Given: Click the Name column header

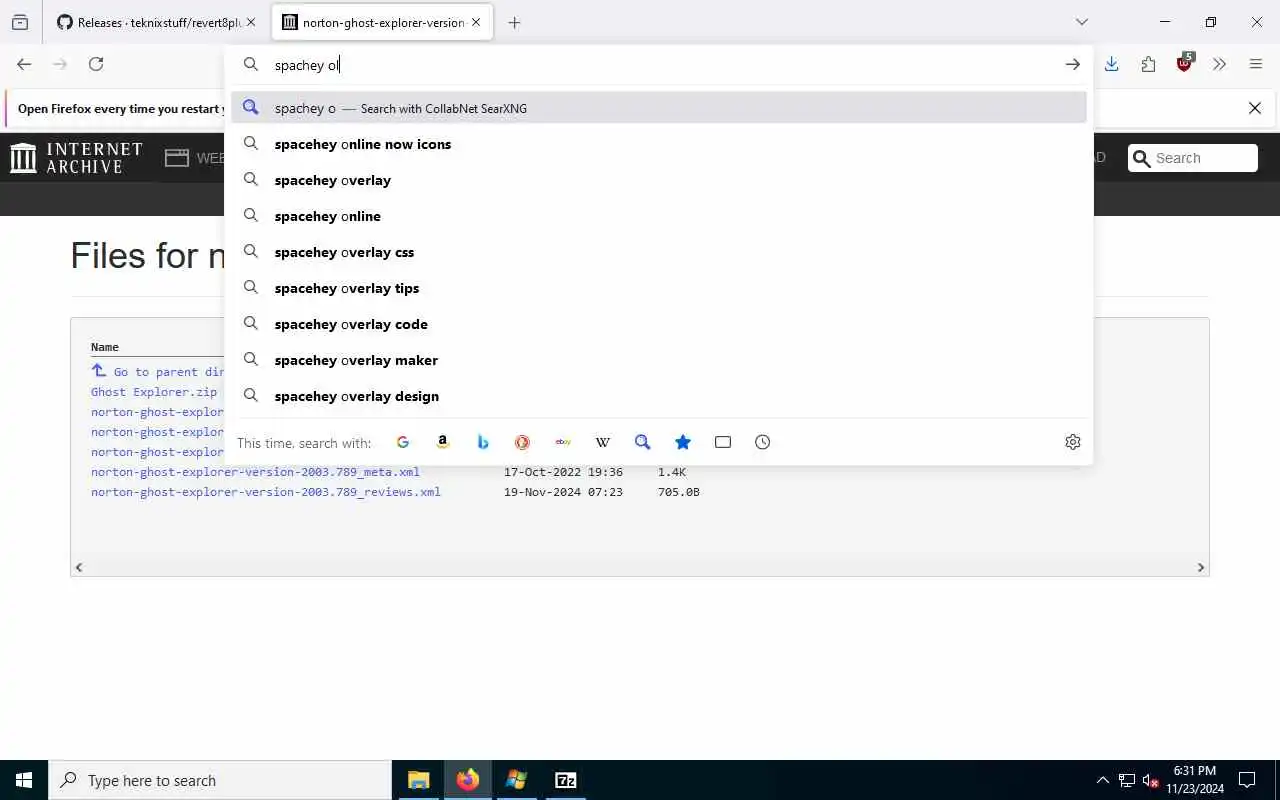Looking at the screenshot, I should coord(105,347).
